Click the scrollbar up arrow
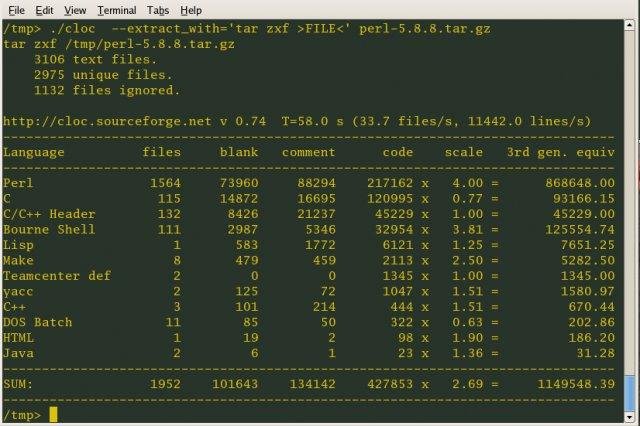 point(630,25)
